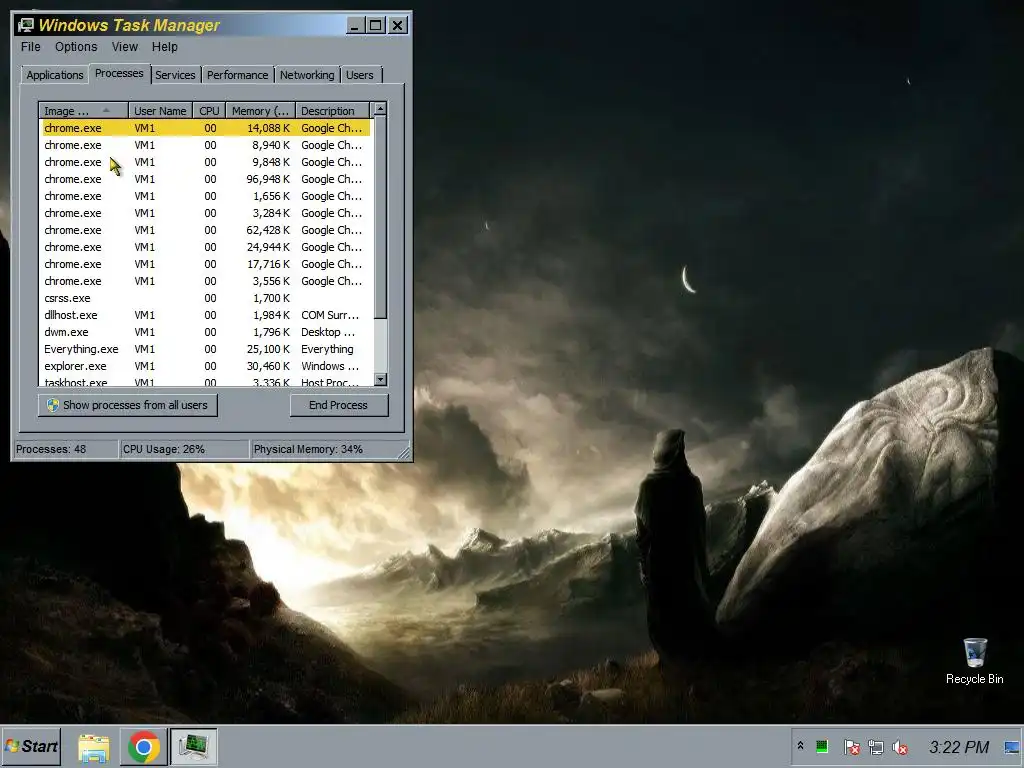The height and width of the screenshot is (768, 1024).
Task: Select chrome.exe row using 9,848 K
Action: (206, 162)
